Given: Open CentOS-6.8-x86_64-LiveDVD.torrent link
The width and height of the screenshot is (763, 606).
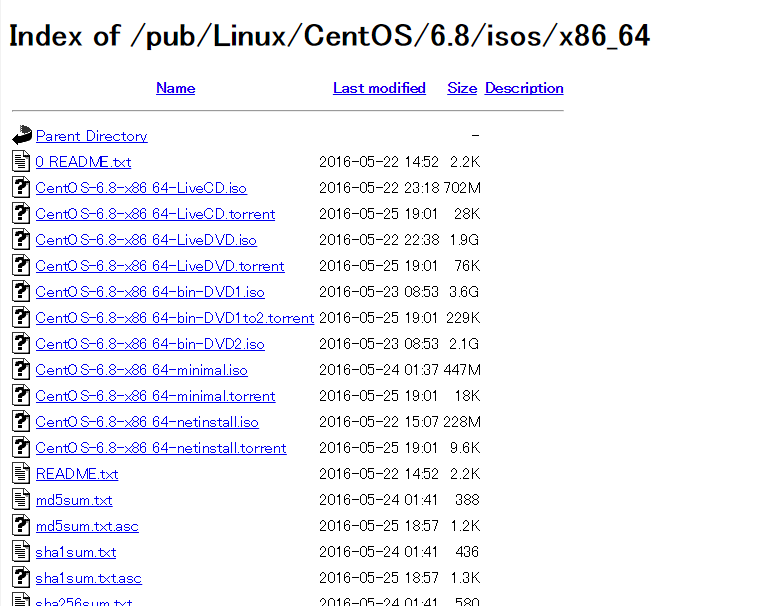Looking at the screenshot, I should 160,266.
